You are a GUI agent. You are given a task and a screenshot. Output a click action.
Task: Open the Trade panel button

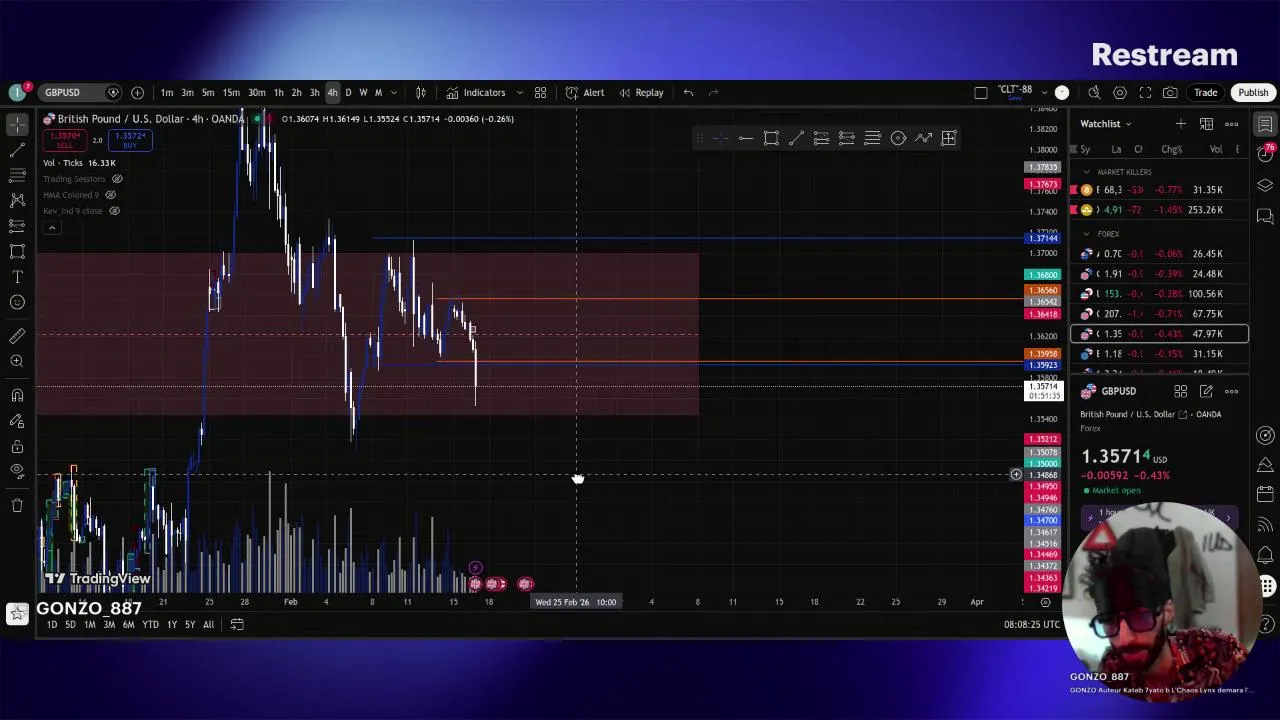point(1205,92)
